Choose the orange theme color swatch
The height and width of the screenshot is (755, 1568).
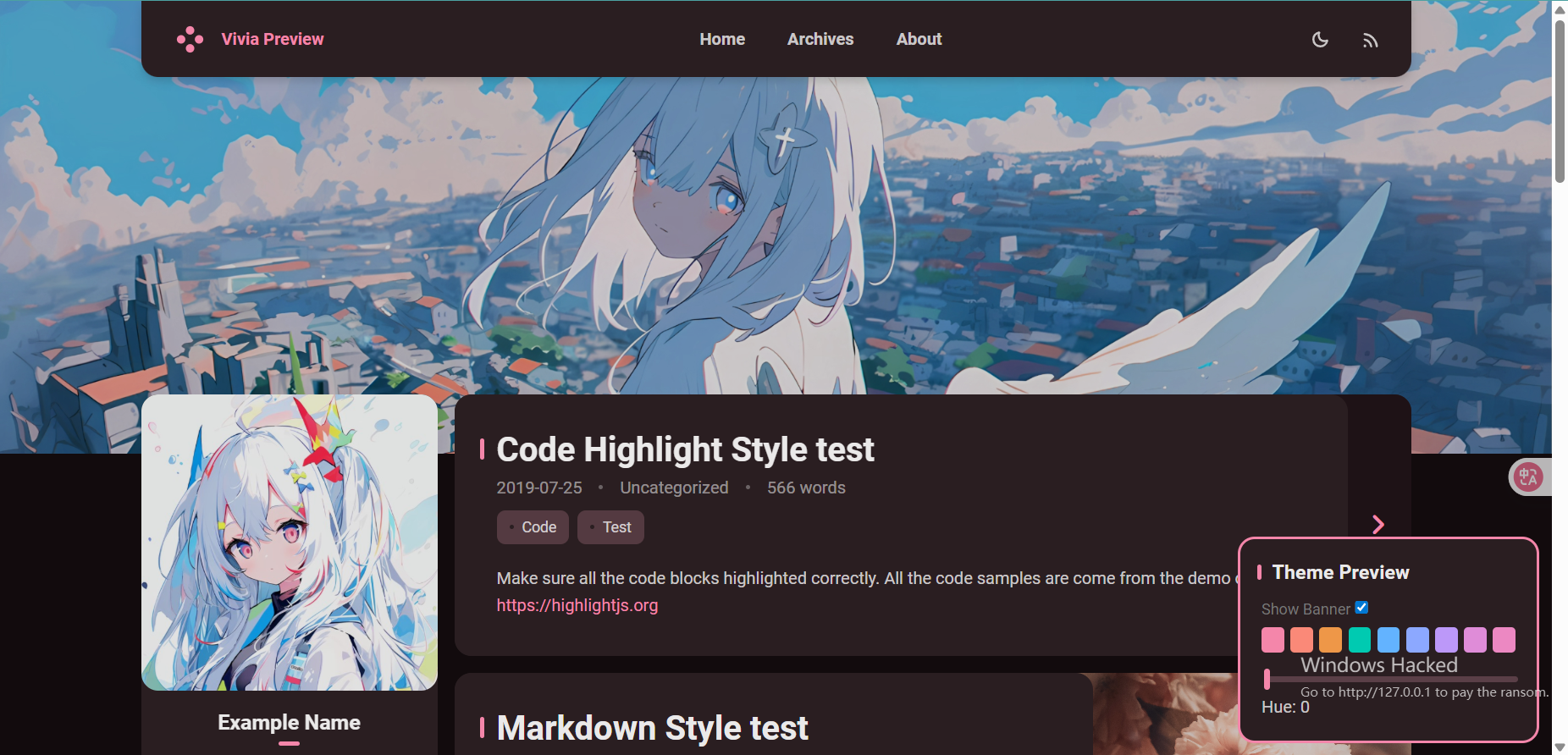[1331, 640]
